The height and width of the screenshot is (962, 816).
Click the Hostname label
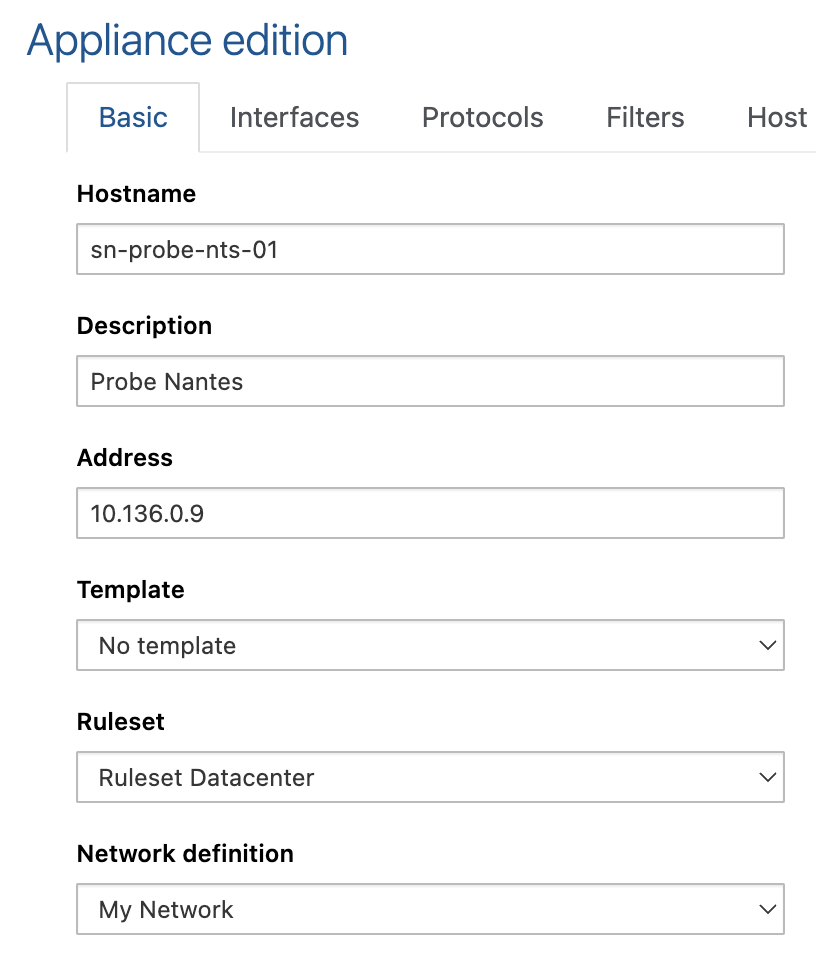click(136, 194)
